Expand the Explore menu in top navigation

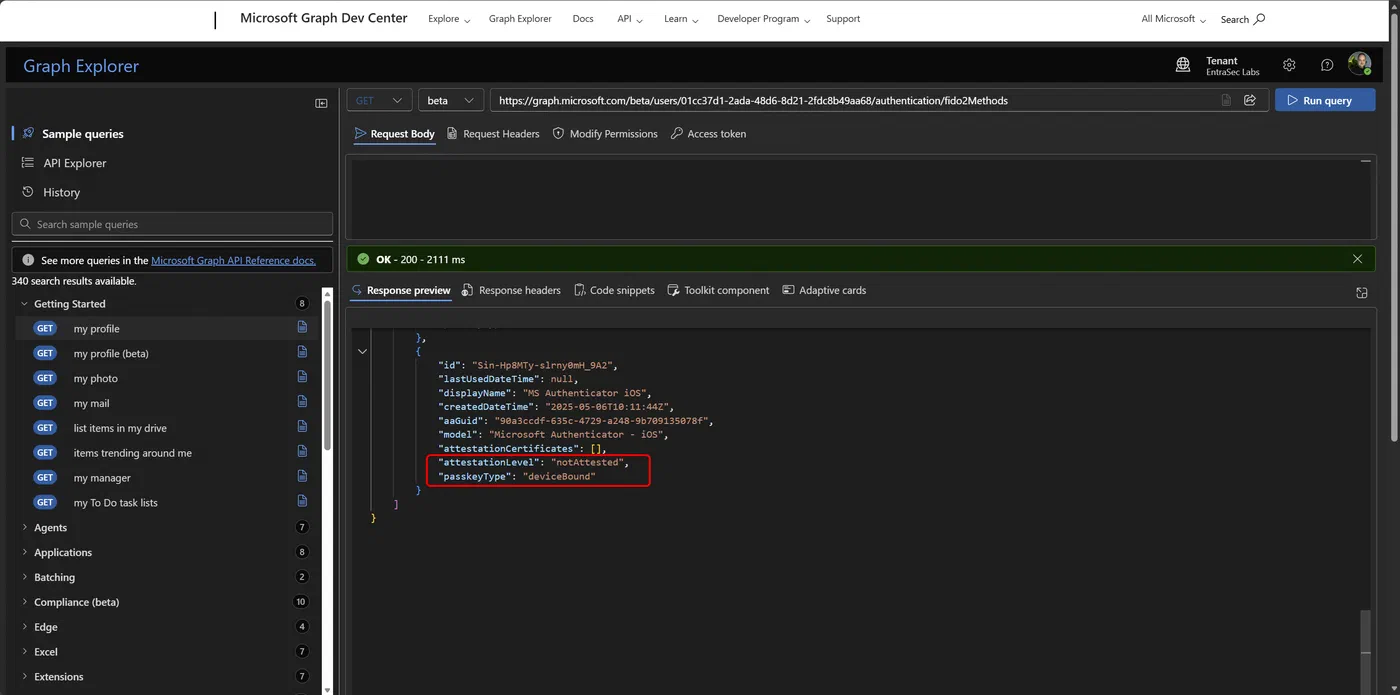pyautogui.click(x=449, y=19)
